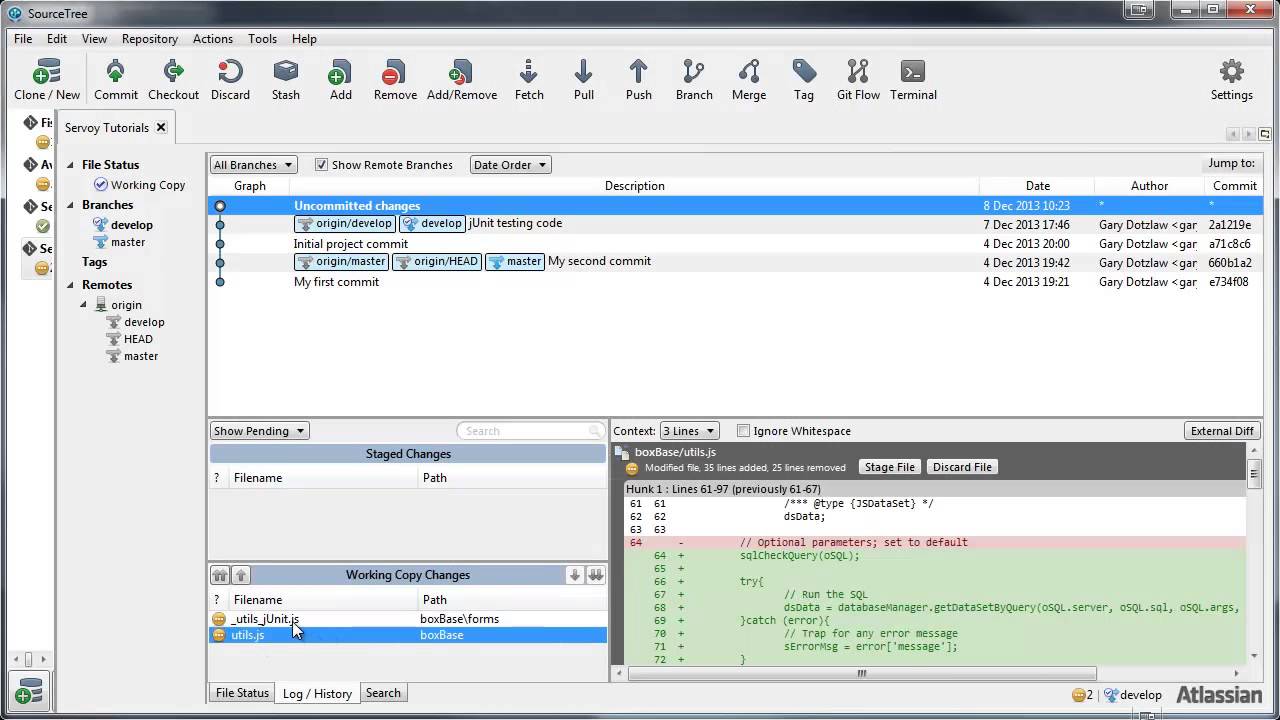Switch to the File Status tab
1280x720 pixels.
point(242,693)
